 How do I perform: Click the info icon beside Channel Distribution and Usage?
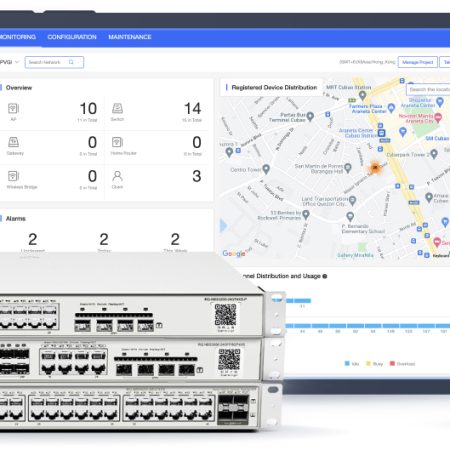click(325, 276)
